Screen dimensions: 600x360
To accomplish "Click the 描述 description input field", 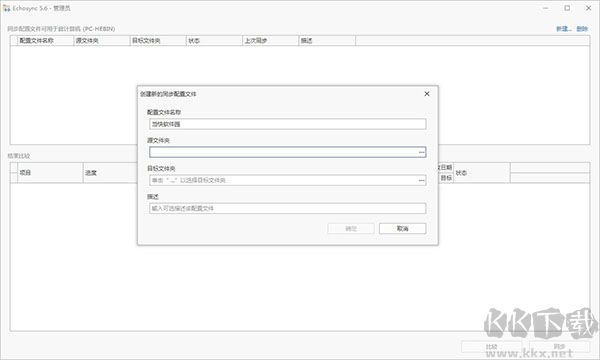I will (x=287, y=209).
